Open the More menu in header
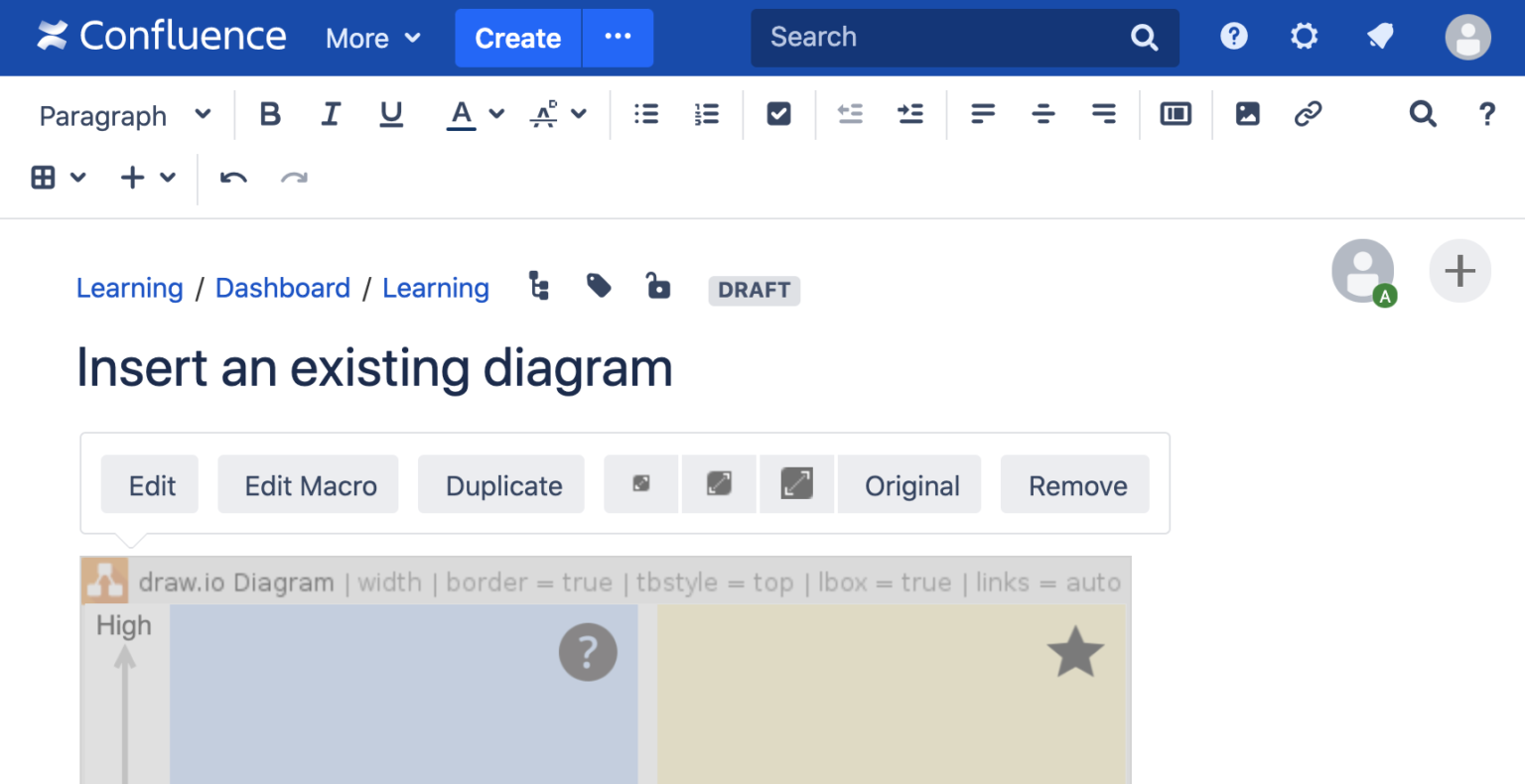This screenshot has width=1525, height=784. click(373, 39)
